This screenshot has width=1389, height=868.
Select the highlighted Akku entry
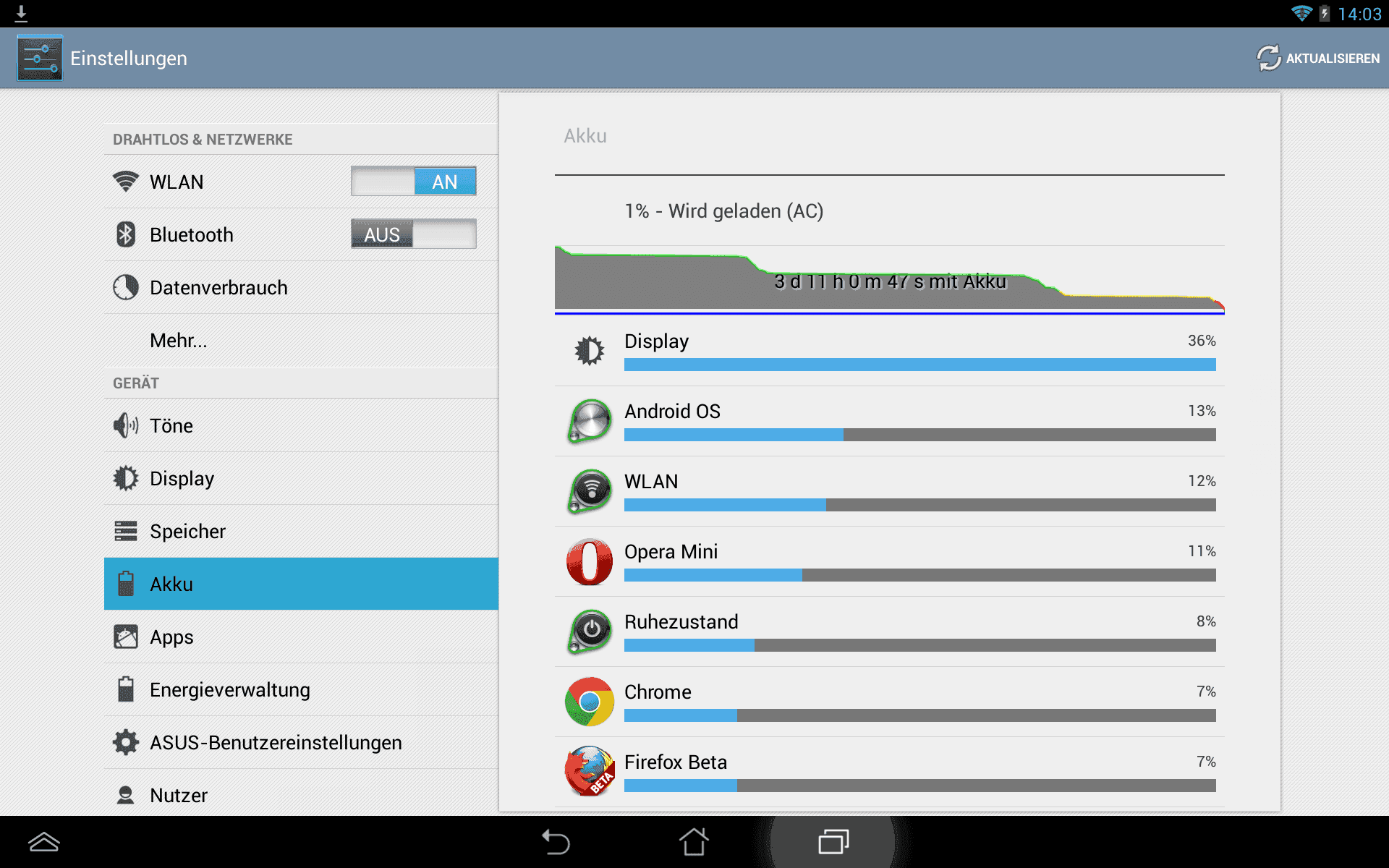tap(301, 584)
